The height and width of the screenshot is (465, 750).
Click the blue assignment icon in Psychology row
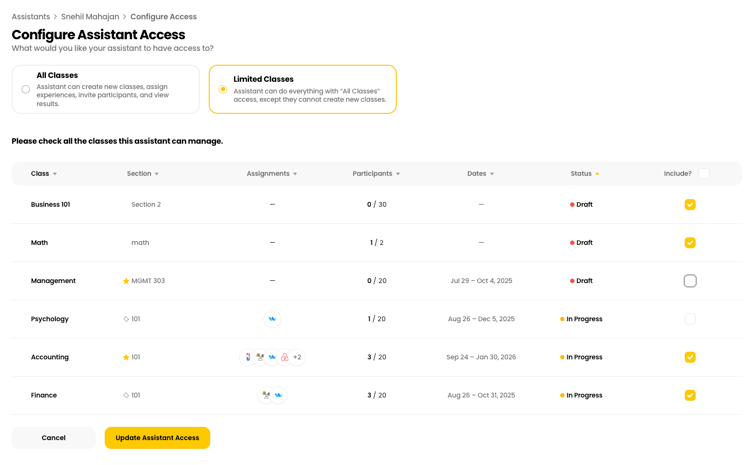[x=272, y=319]
